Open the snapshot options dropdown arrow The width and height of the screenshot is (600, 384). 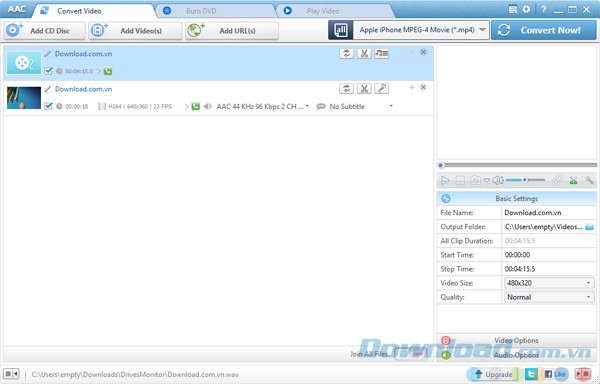coord(486,180)
